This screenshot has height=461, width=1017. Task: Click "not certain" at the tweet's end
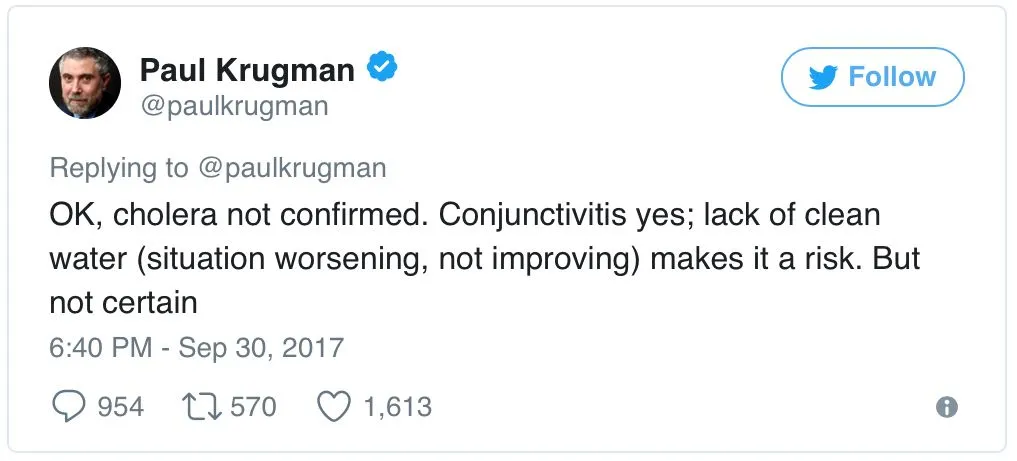(124, 301)
